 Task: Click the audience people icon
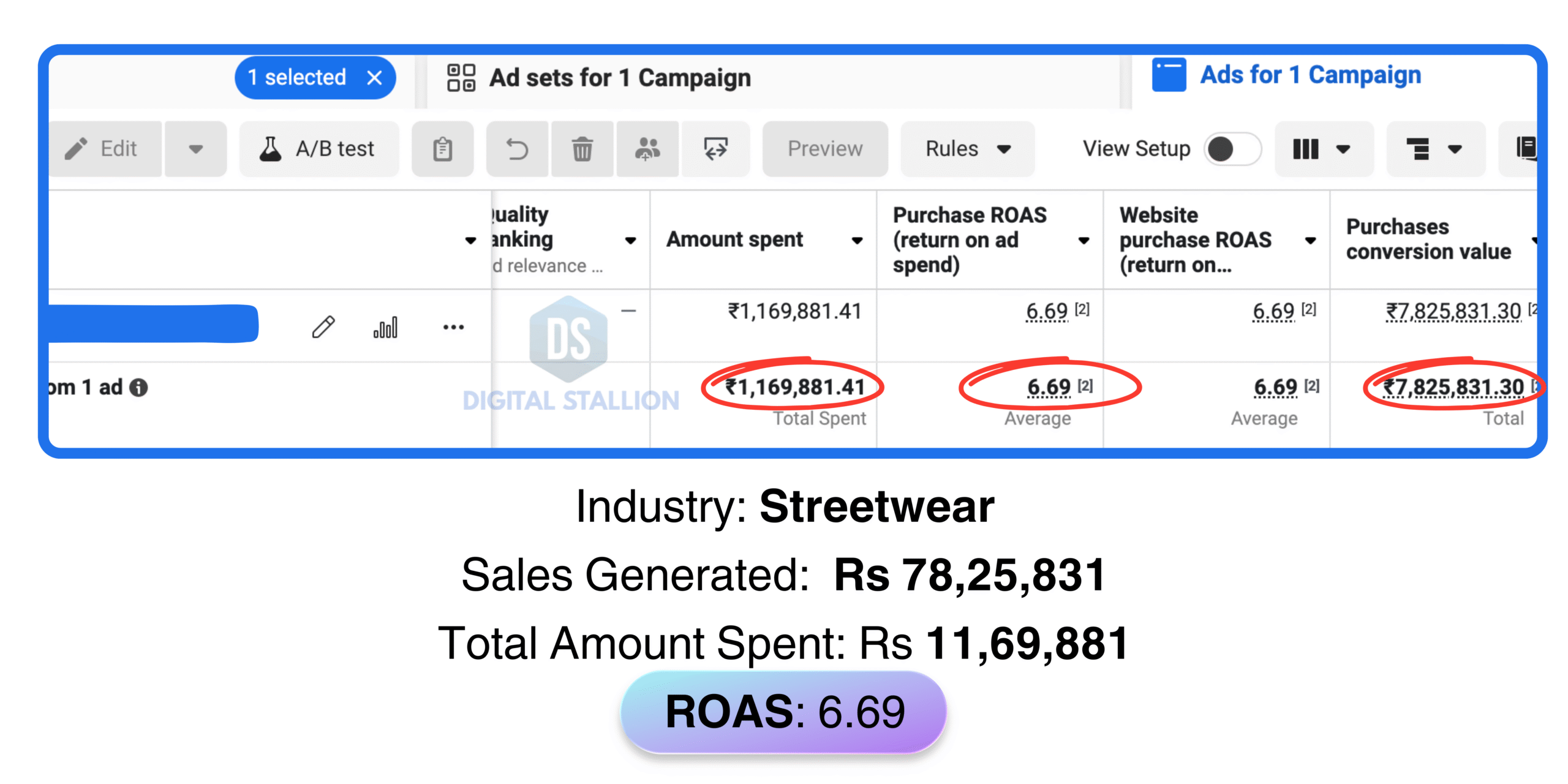647,149
